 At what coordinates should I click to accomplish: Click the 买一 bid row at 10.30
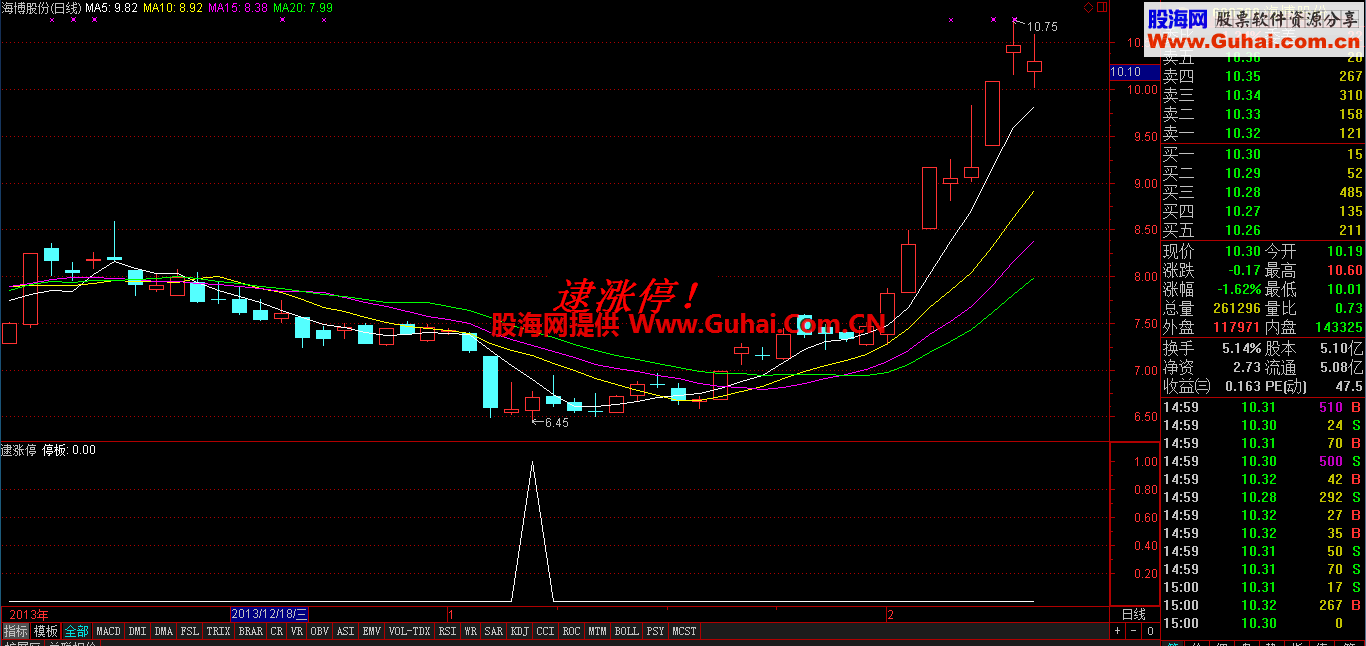(x=1262, y=154)
